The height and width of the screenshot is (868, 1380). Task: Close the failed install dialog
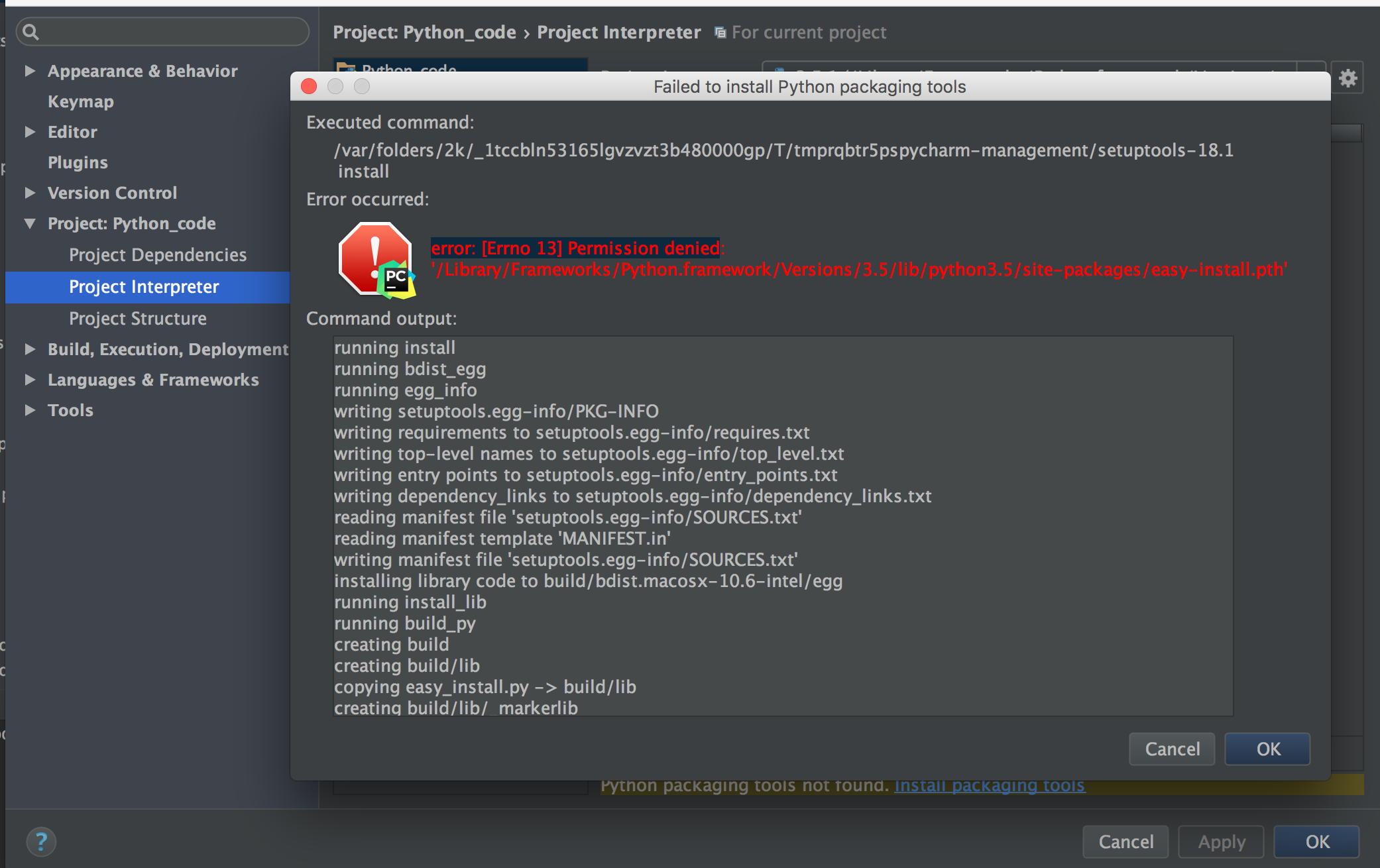point(309,87)
